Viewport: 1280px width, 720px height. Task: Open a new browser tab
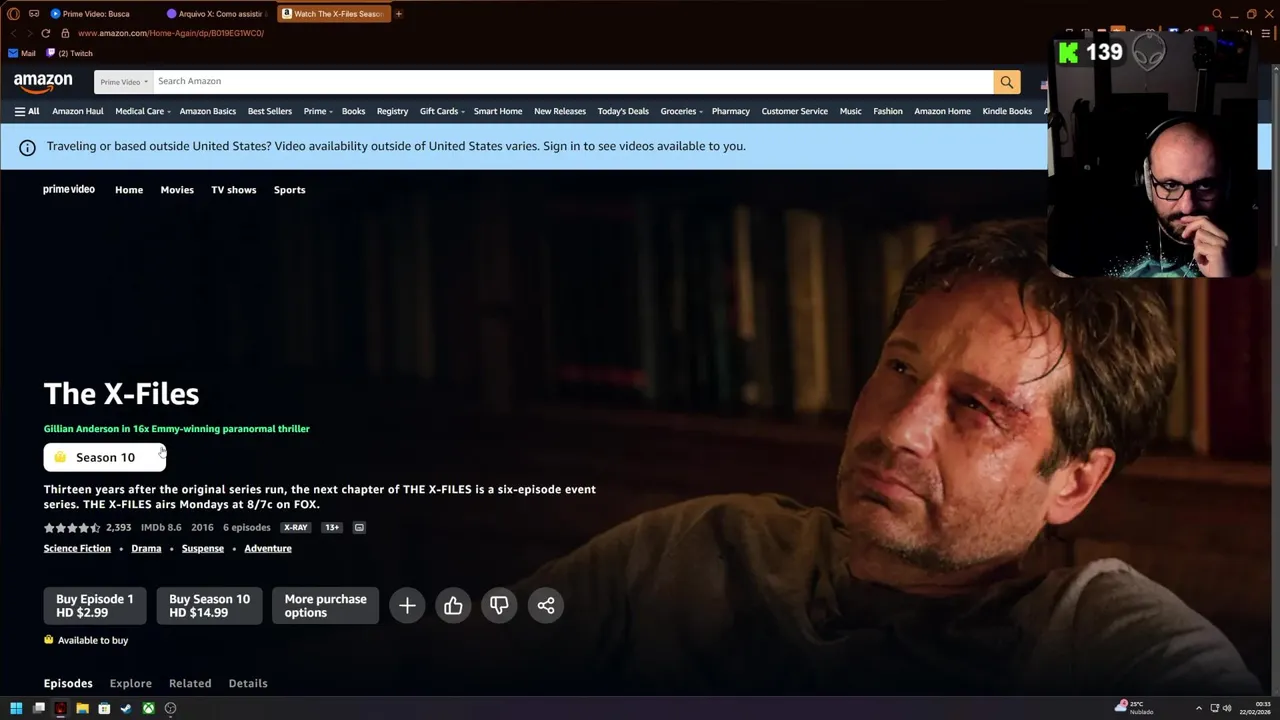[x=399, y=14]
